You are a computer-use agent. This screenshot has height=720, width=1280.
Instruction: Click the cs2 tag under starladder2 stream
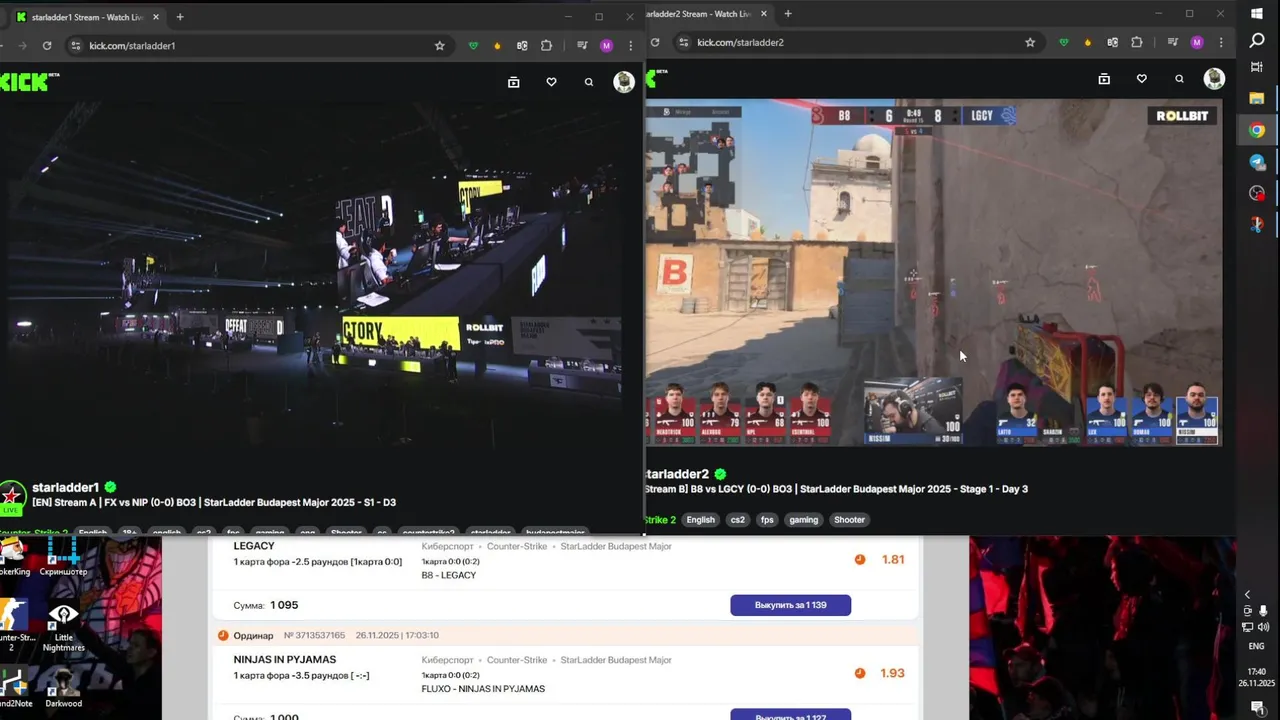(737, 520)
